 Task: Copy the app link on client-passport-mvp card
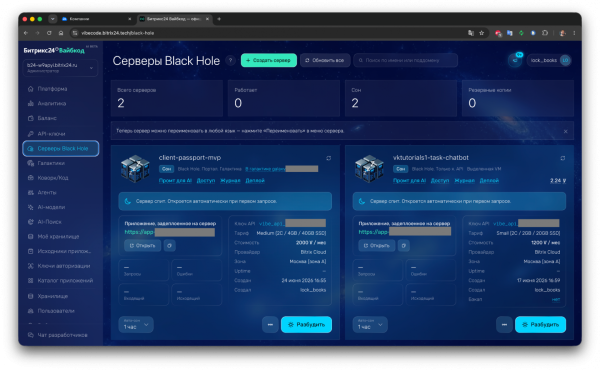tap(170, 245)
